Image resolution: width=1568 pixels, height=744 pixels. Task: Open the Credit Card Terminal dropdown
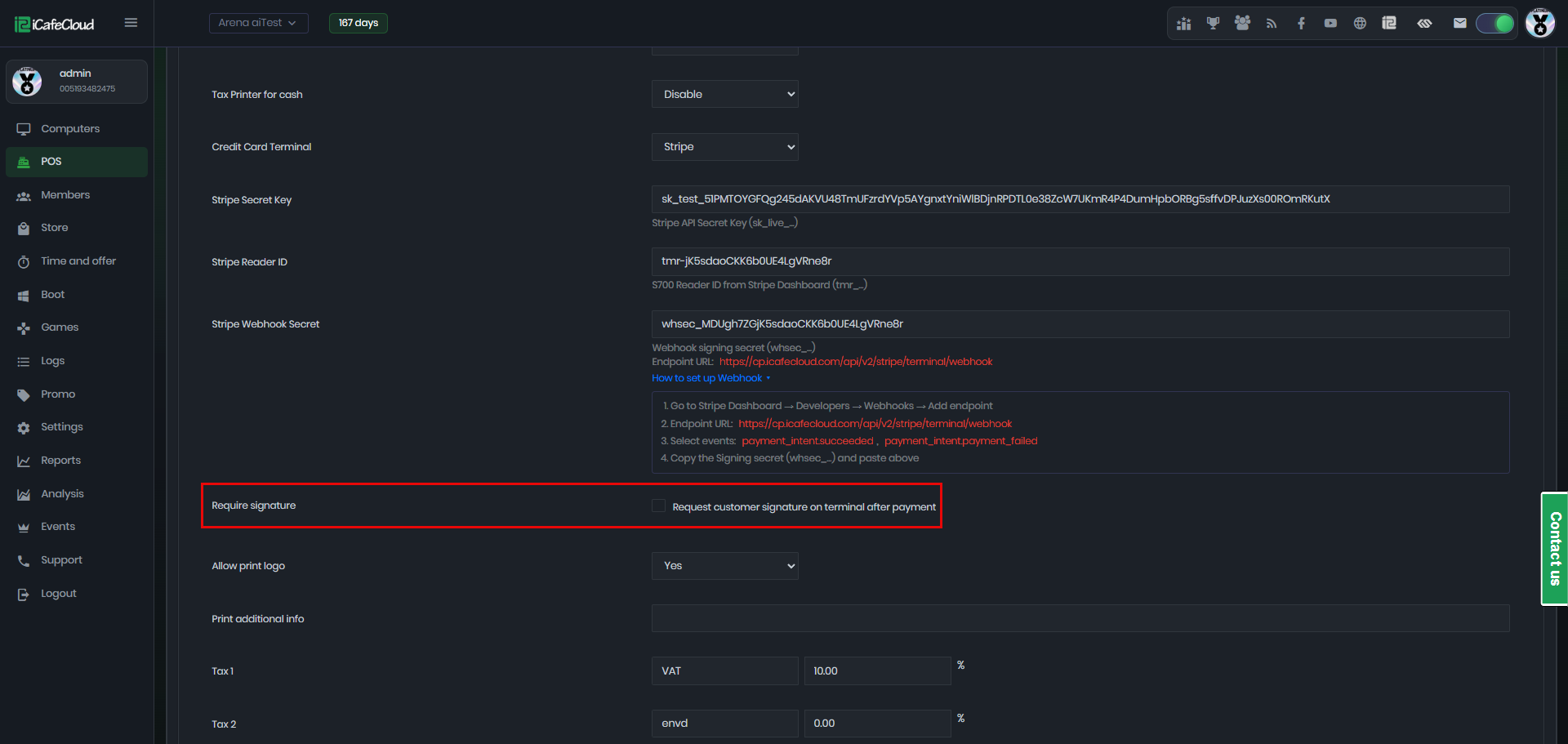(x=724, y=147)
